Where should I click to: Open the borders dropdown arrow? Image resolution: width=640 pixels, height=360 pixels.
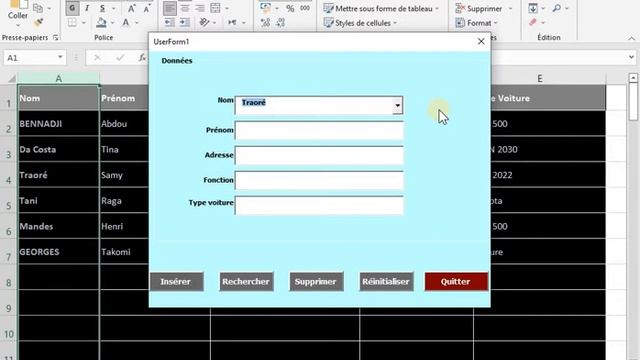(84, 23)
